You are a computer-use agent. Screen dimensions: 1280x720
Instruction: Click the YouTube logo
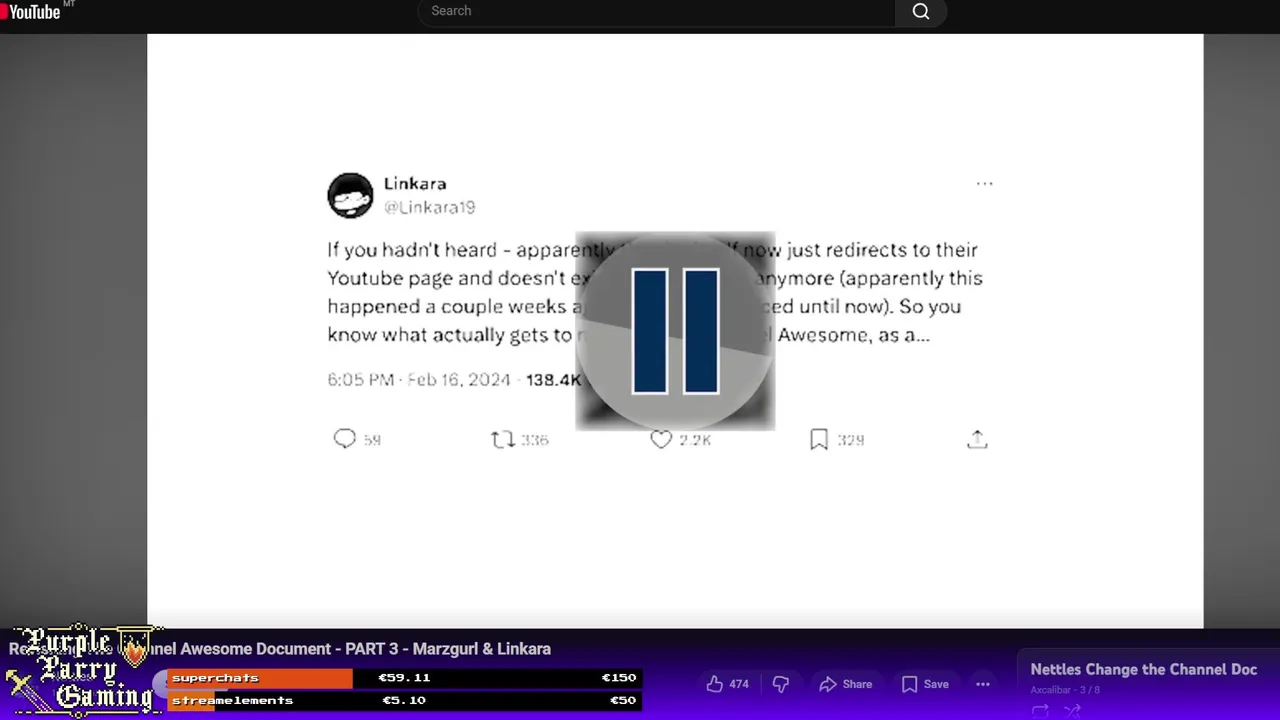[x=31, y=12]
